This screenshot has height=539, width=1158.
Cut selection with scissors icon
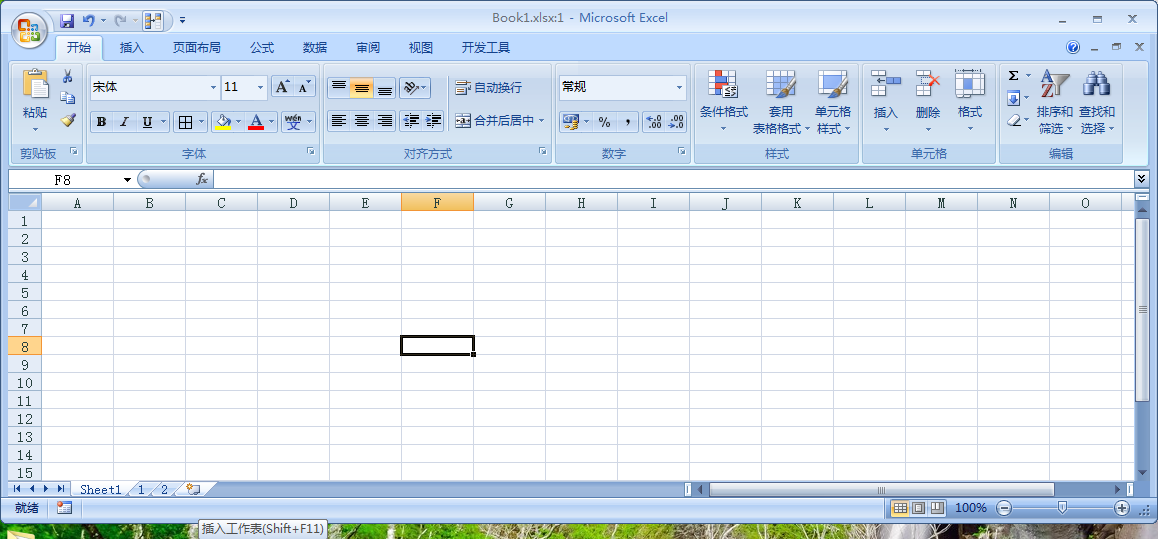click(68, 77)
